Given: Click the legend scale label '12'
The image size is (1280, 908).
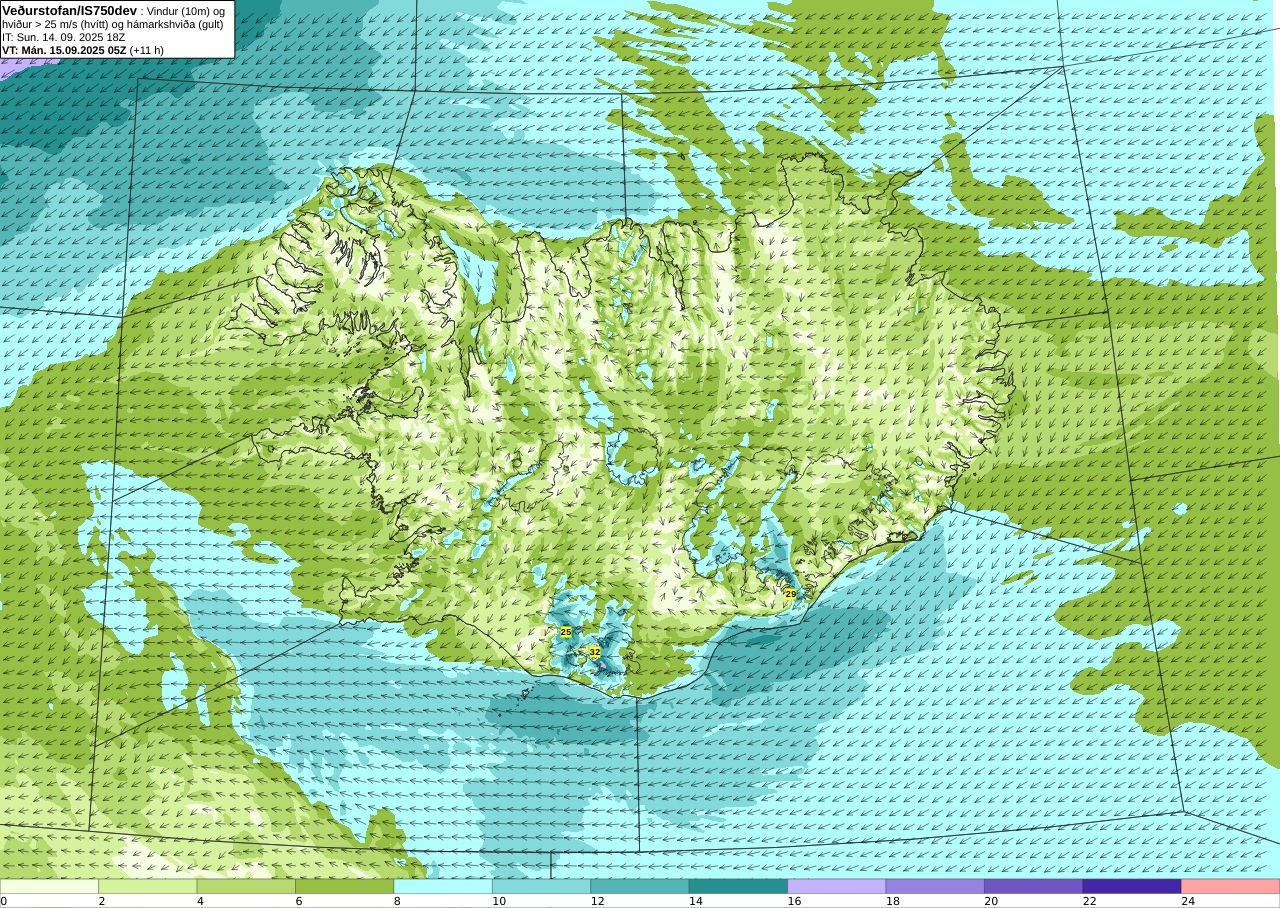Looking at the screenshot, I should [x=597, y=901].
